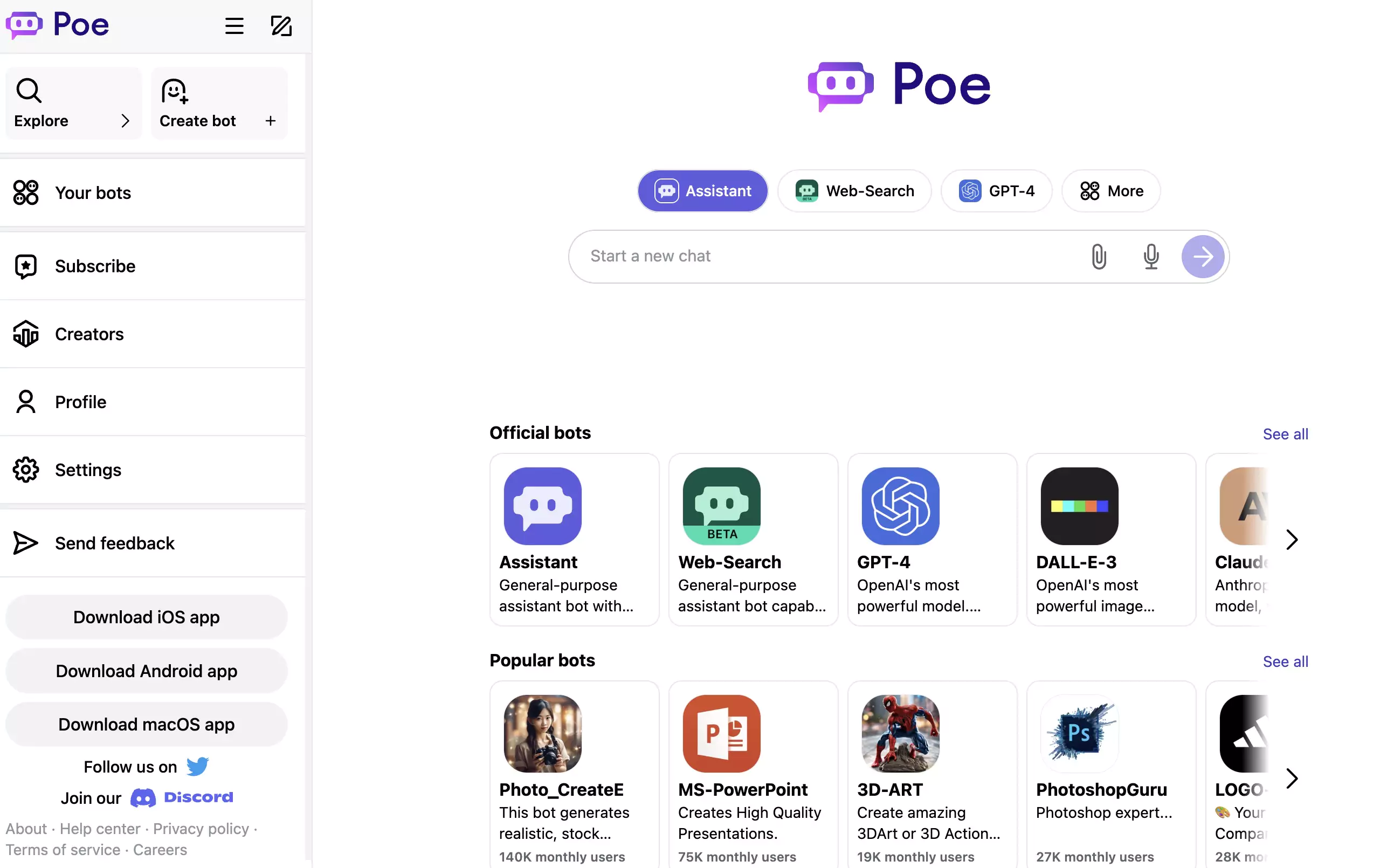Start new chat via compose icon
The width and height of the screenshot is (1380, 868).
click(x=281, y=26)
